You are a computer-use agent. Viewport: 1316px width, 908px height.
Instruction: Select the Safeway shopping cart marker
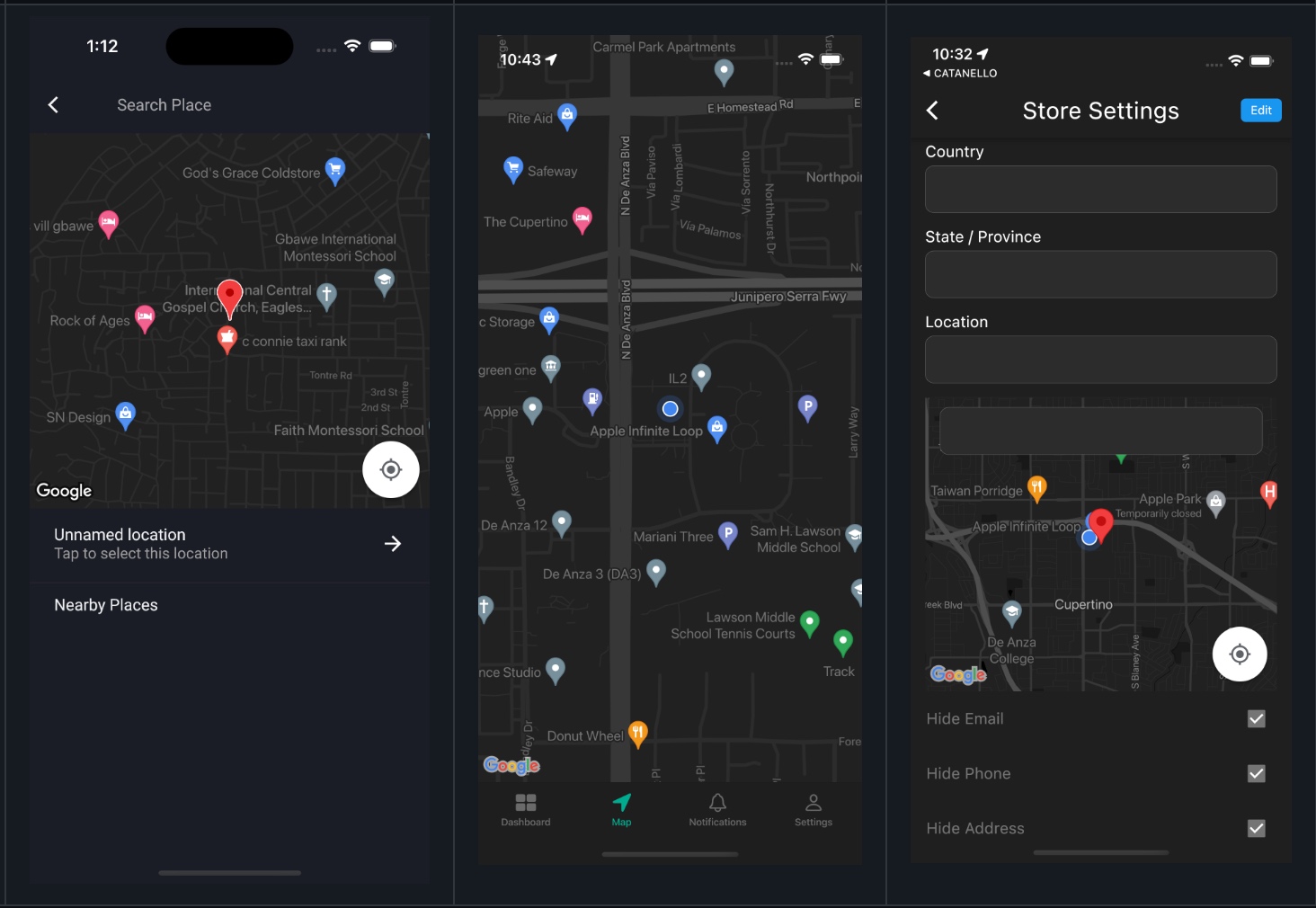tap(513, 169)
